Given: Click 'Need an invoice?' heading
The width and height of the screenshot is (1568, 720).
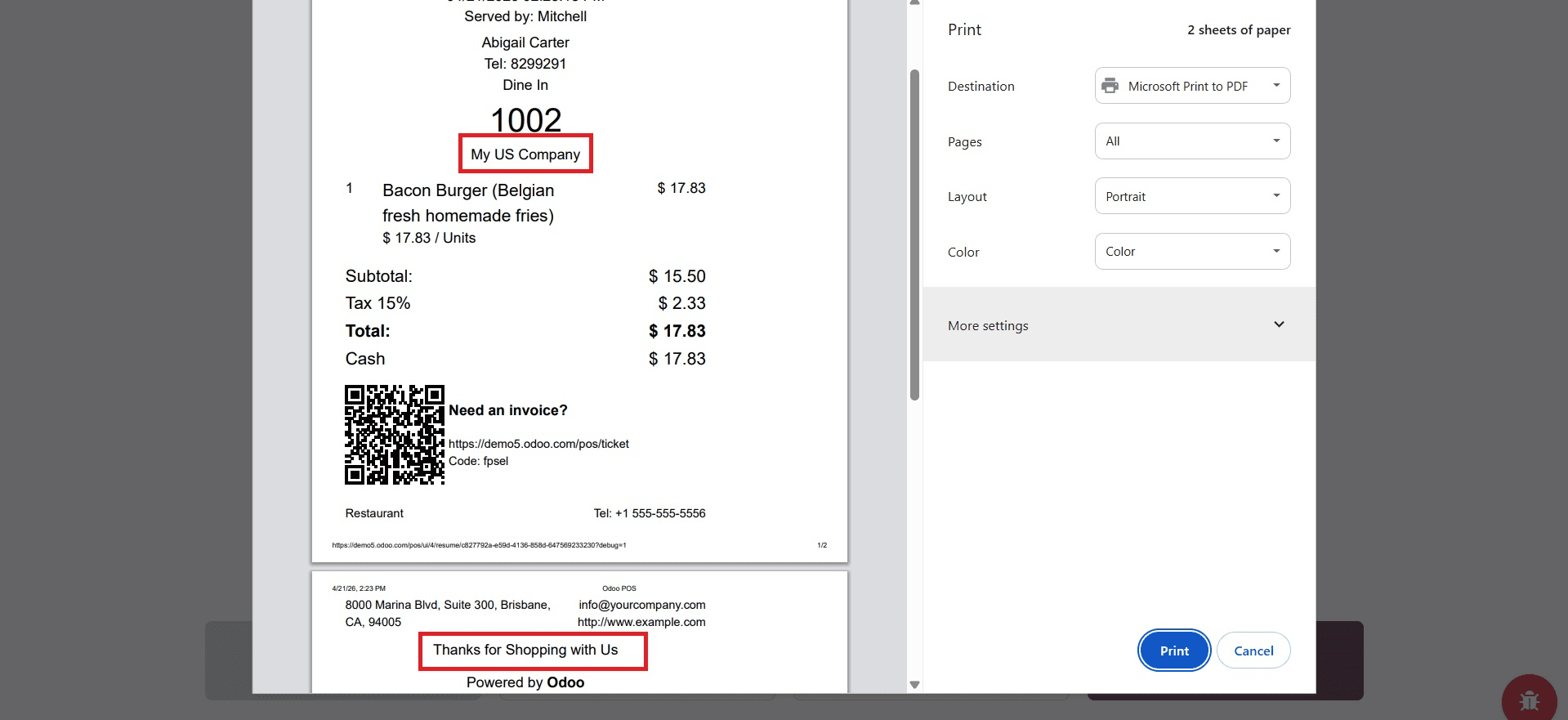Looking at the screenshot, I should [x=507, y=410].
